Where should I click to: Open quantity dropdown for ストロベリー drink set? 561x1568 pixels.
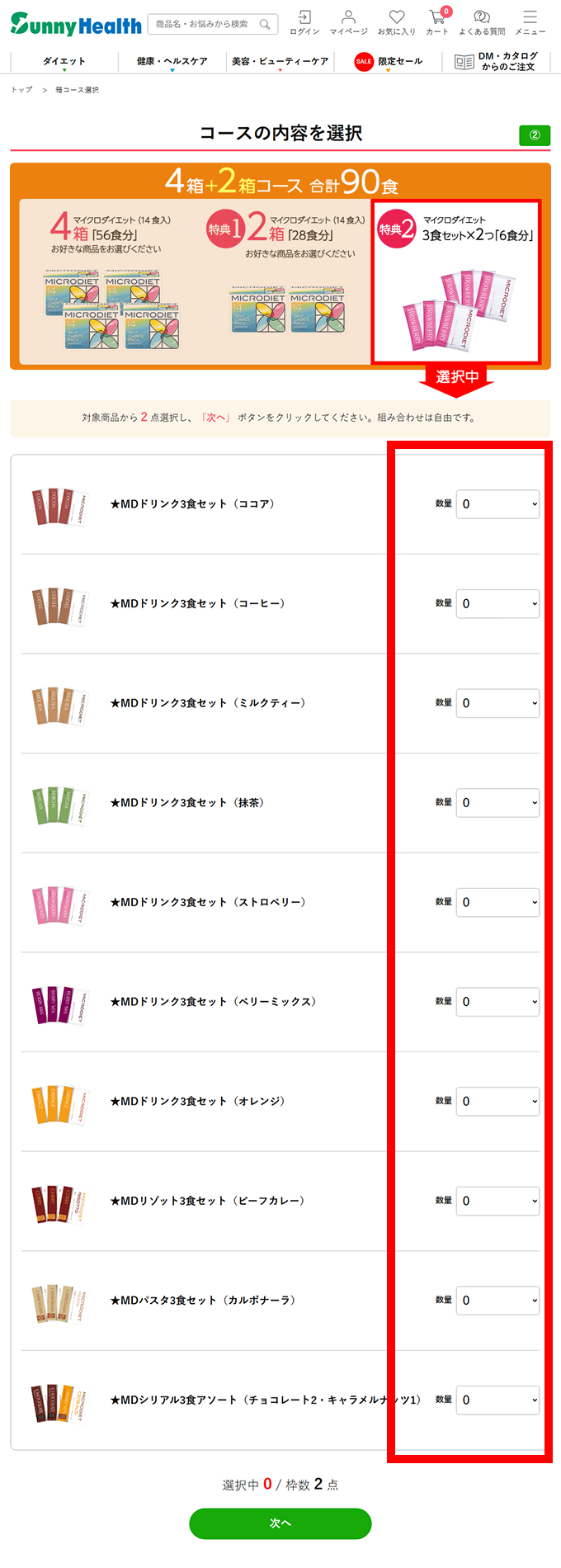point(497,902)
